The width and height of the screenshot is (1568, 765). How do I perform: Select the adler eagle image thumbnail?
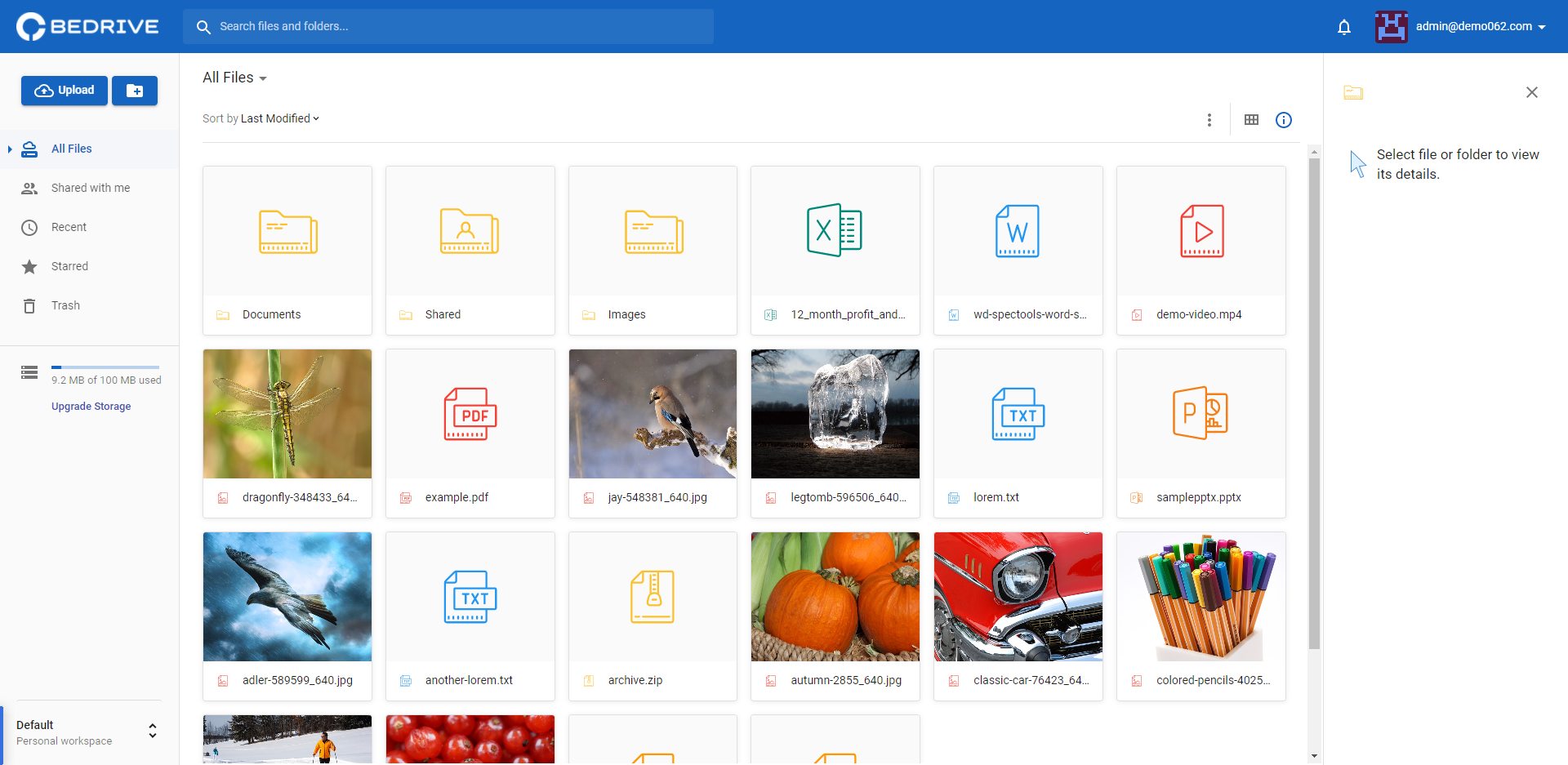pyautogui.click(x=287, y=597)
